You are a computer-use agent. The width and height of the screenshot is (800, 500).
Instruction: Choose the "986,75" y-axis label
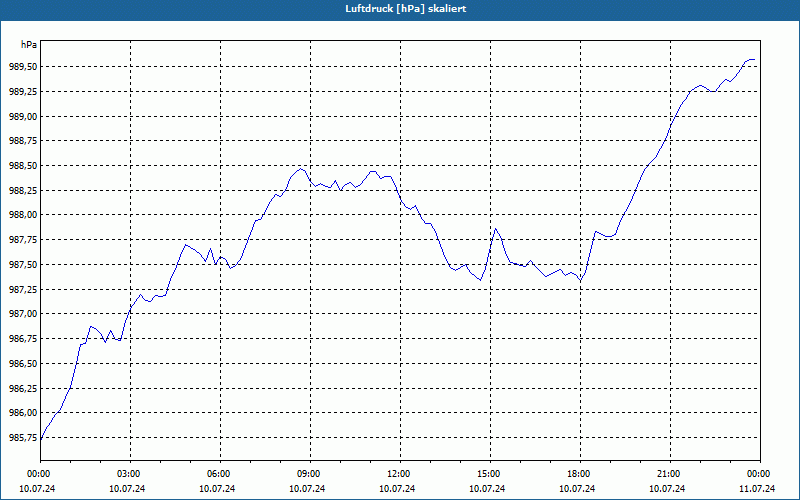[23, 339]
